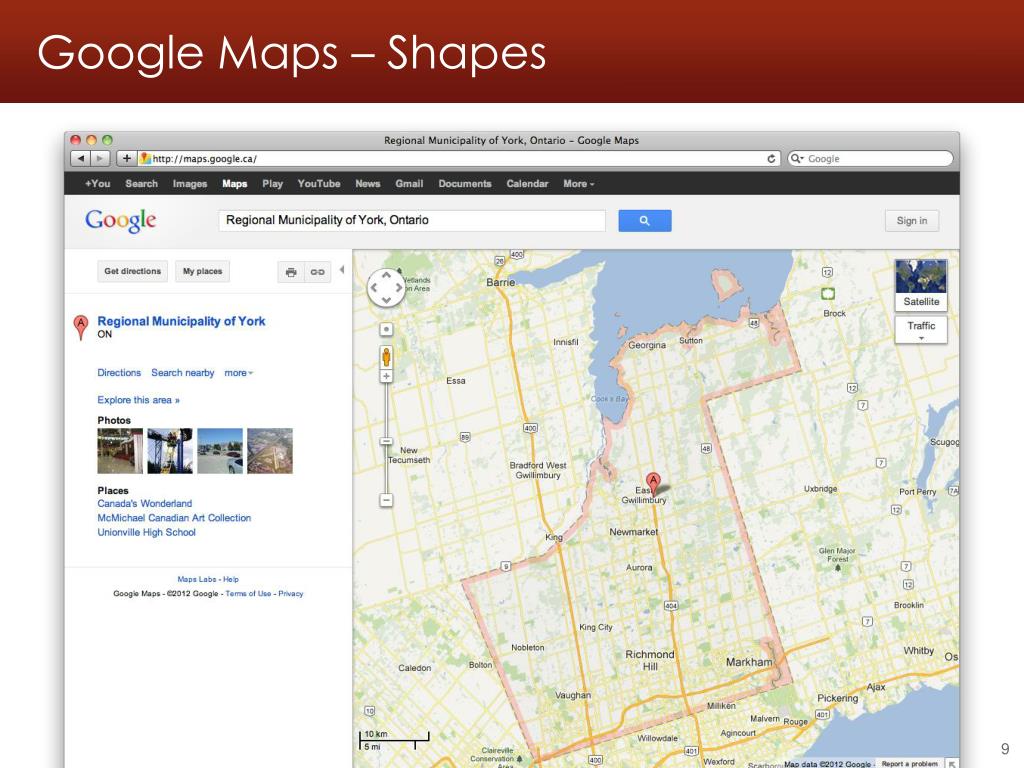The image size is (1024, 768).
Task: Open the fourth aerial photo thumbnail
Action: pyautogui.click(x=270, y=451)
